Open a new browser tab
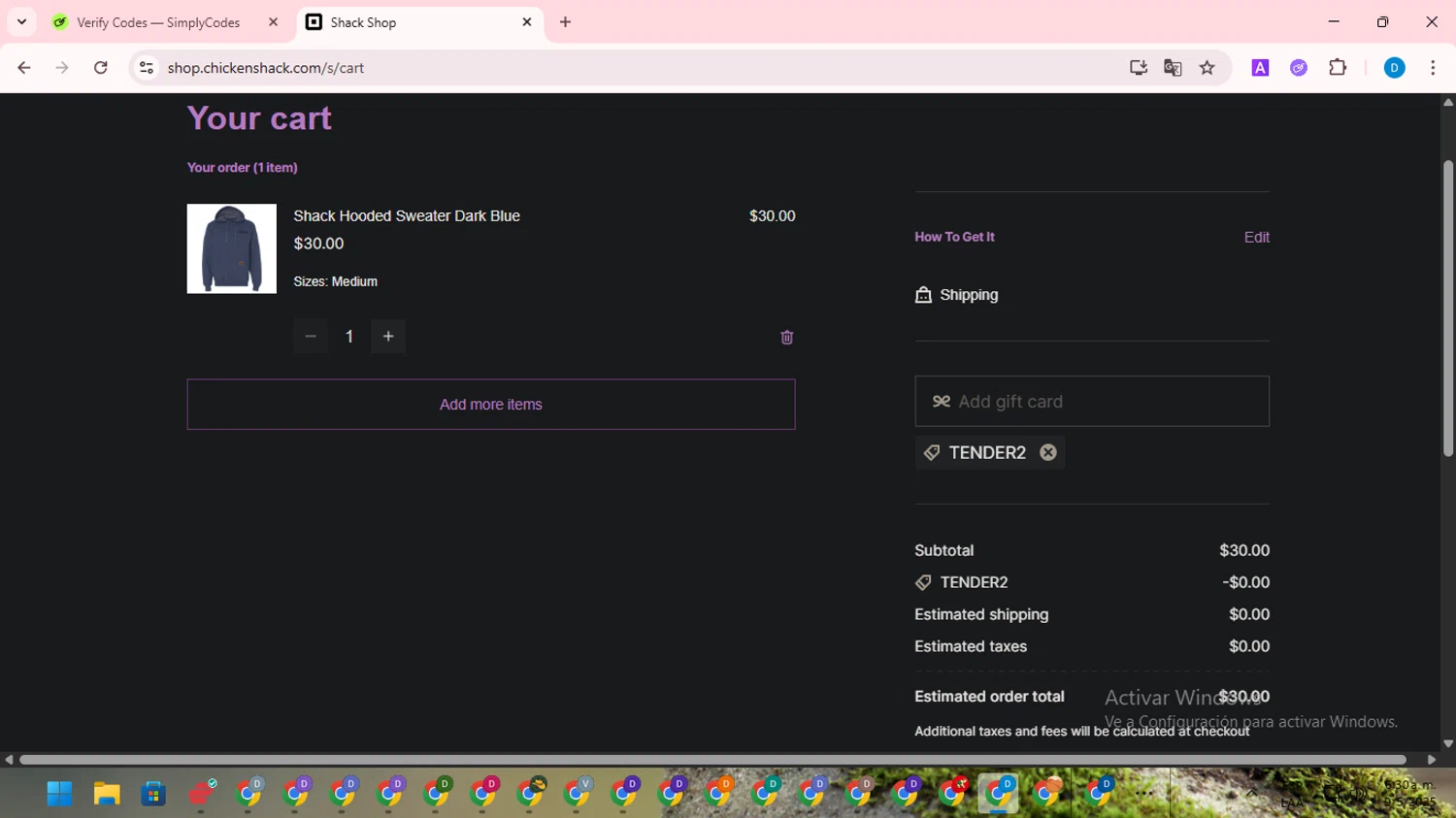The image size is (1456, 818). (566, 22)
